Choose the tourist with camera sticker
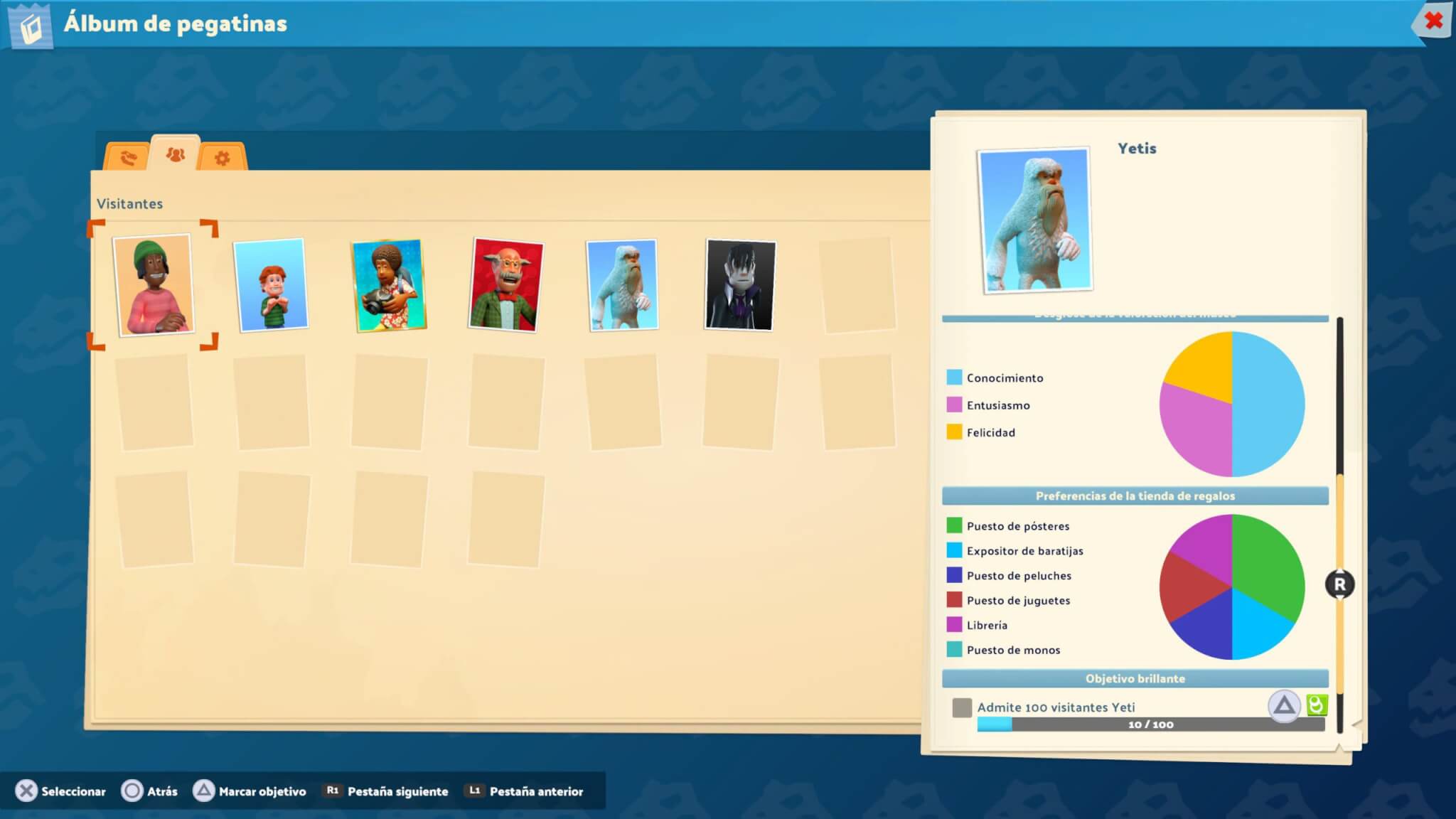This screenshot has width=1456, height=819. pyautogui.click(x=389, y=285)
